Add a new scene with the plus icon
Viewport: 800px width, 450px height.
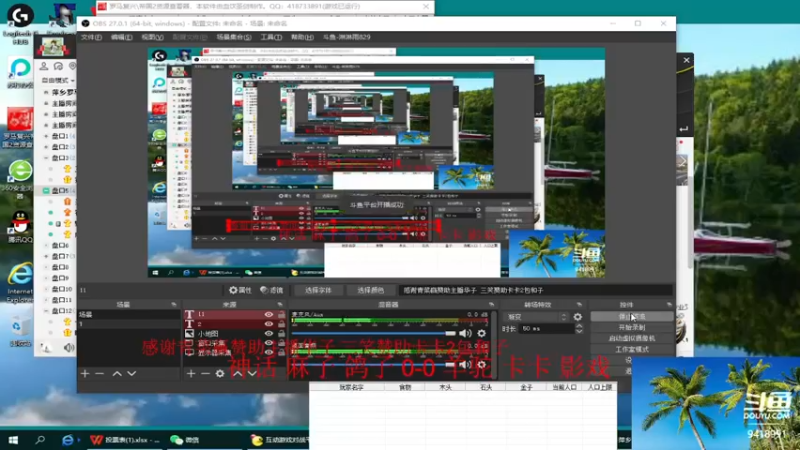(x=85, y=373)
